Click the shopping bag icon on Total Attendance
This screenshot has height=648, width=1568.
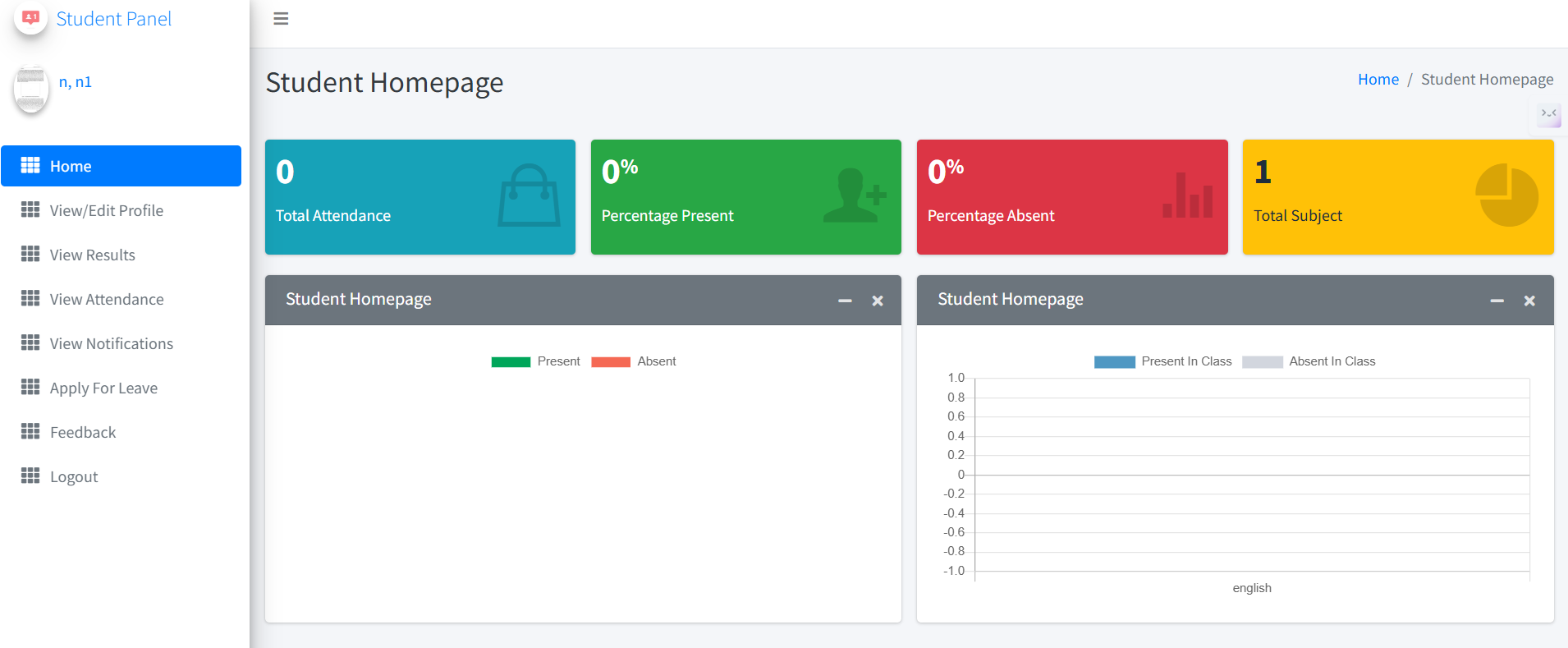tap(529, 195)
